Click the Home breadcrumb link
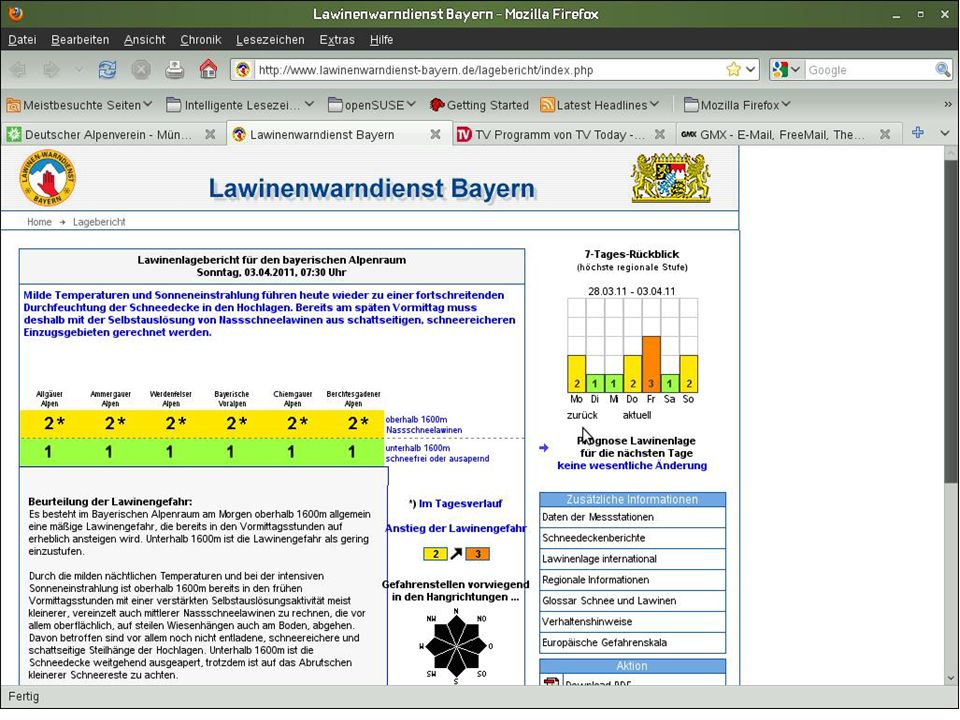This screenshot has height=720, width=960. click(x=39, y=222)
